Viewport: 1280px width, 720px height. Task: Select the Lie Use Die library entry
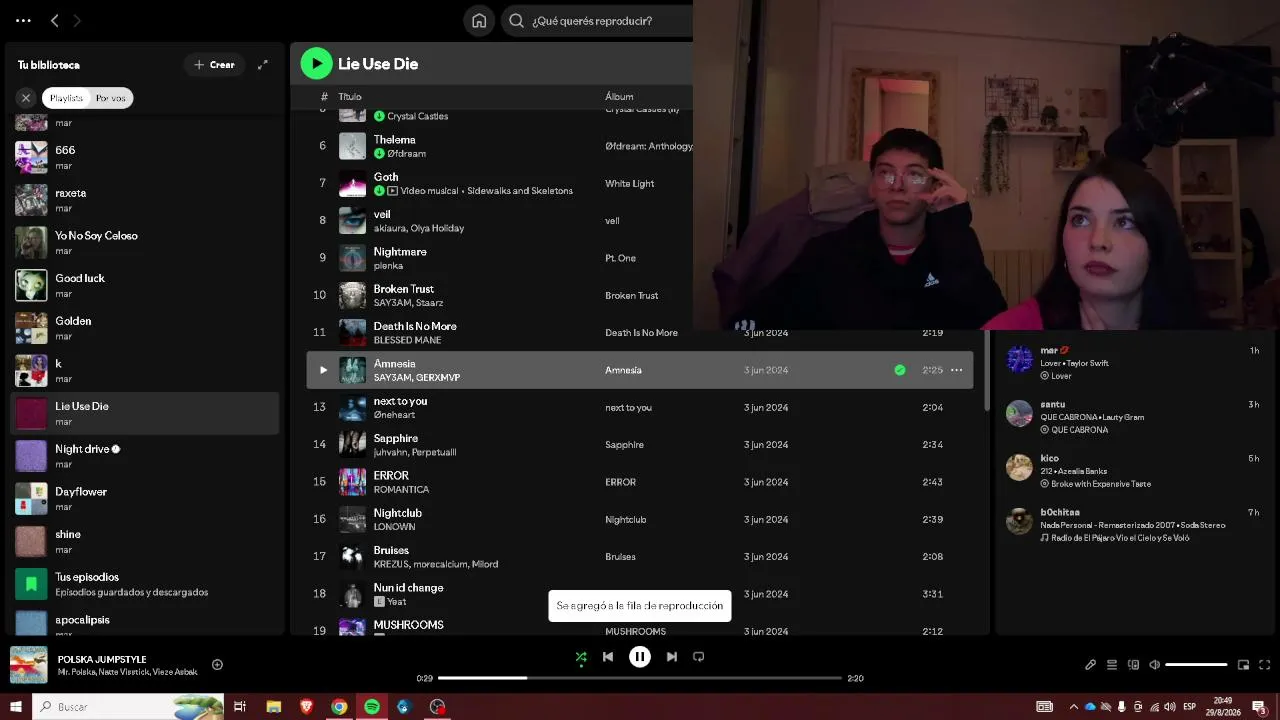click(145, 413)
